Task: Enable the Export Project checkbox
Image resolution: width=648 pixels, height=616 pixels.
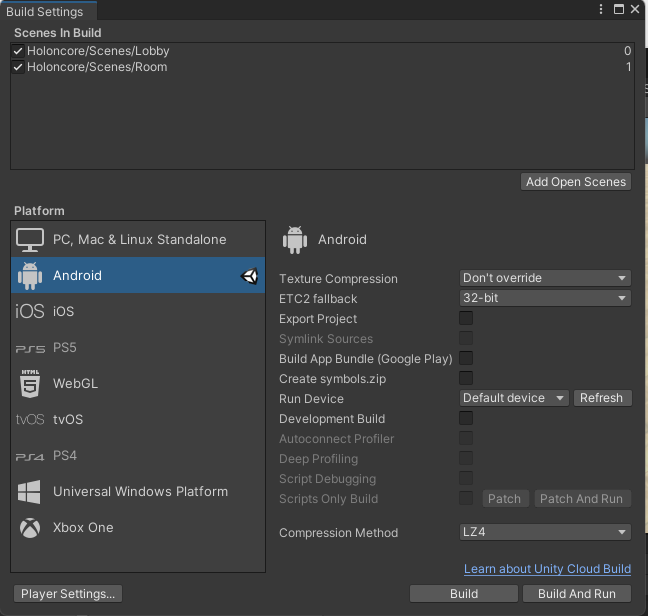Action: [466, 318]
